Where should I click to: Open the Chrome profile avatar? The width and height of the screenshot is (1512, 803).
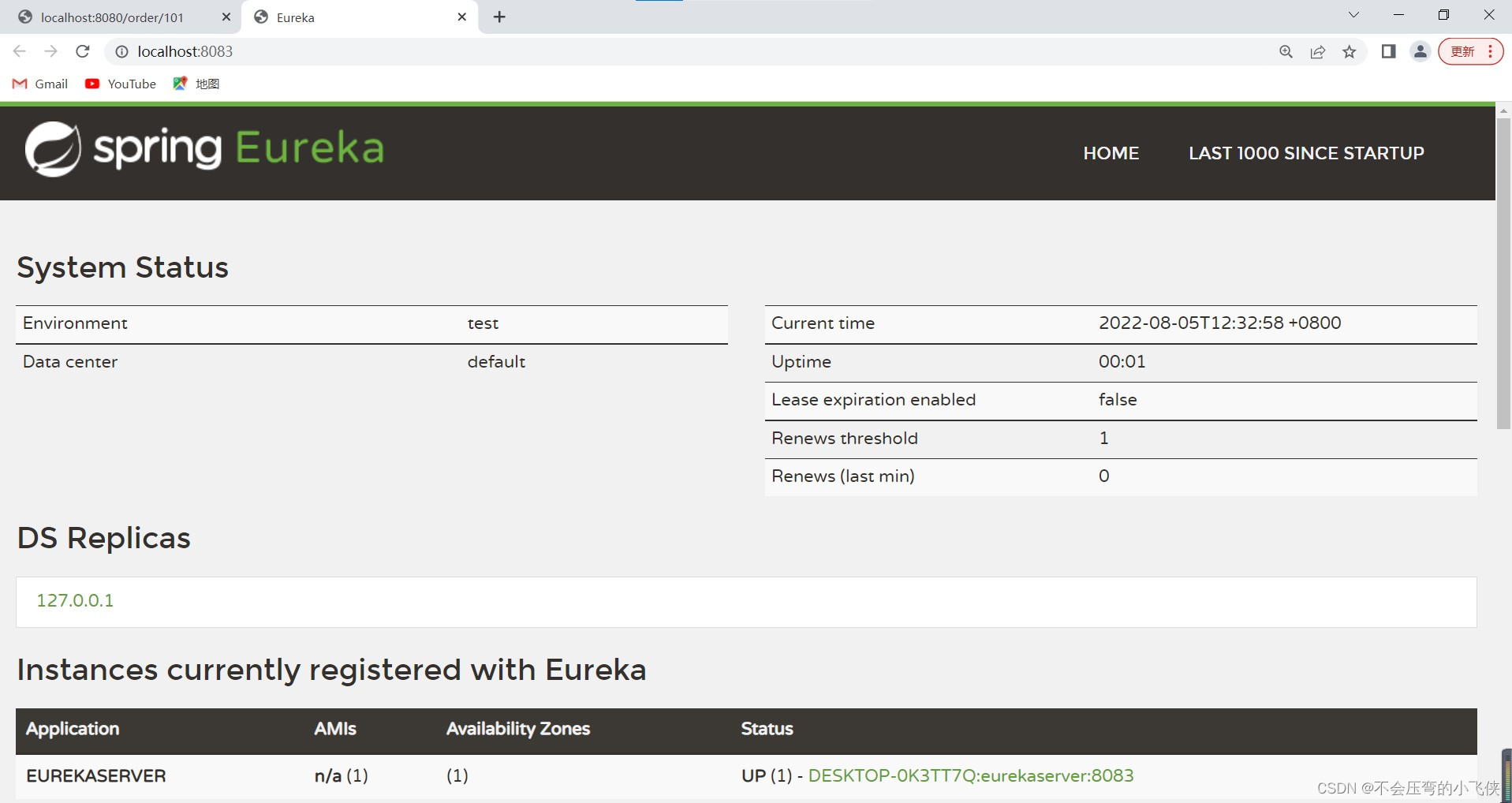[1421, 51]
